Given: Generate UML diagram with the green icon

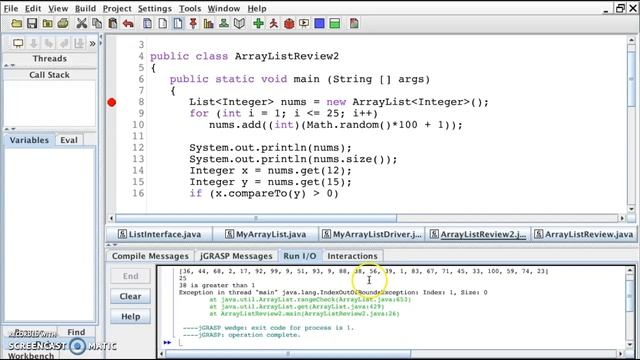Looking at the screenshot, I should (224, 24).
